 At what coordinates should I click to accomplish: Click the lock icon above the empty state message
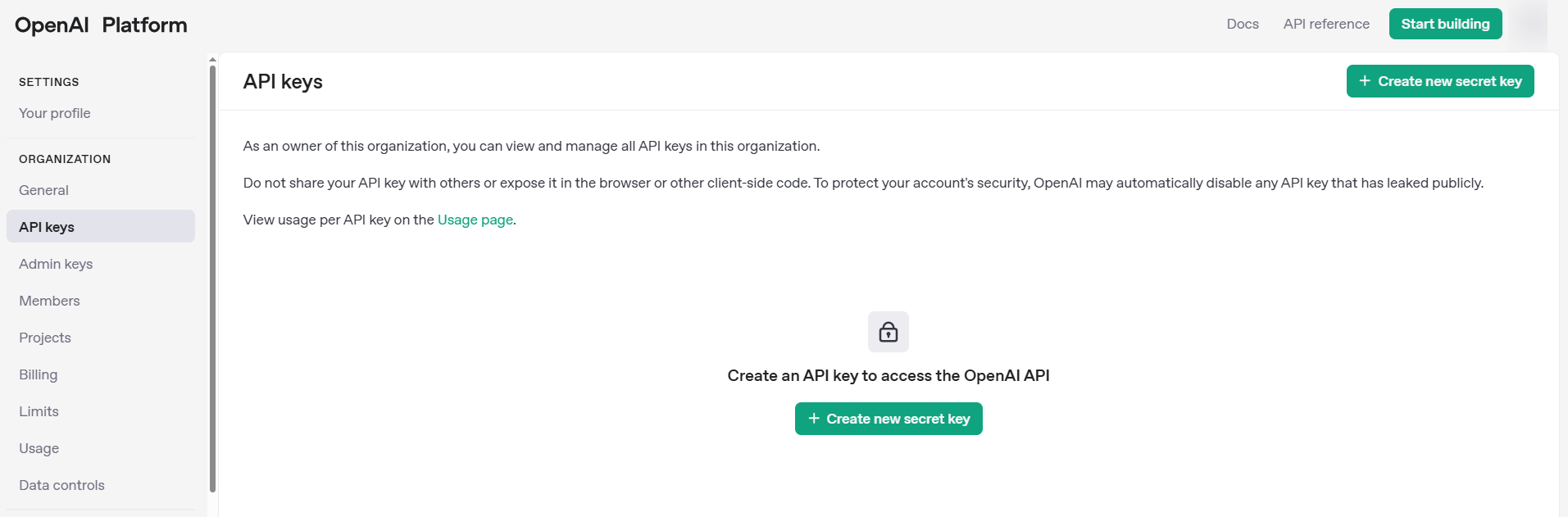tap(889, 332)
